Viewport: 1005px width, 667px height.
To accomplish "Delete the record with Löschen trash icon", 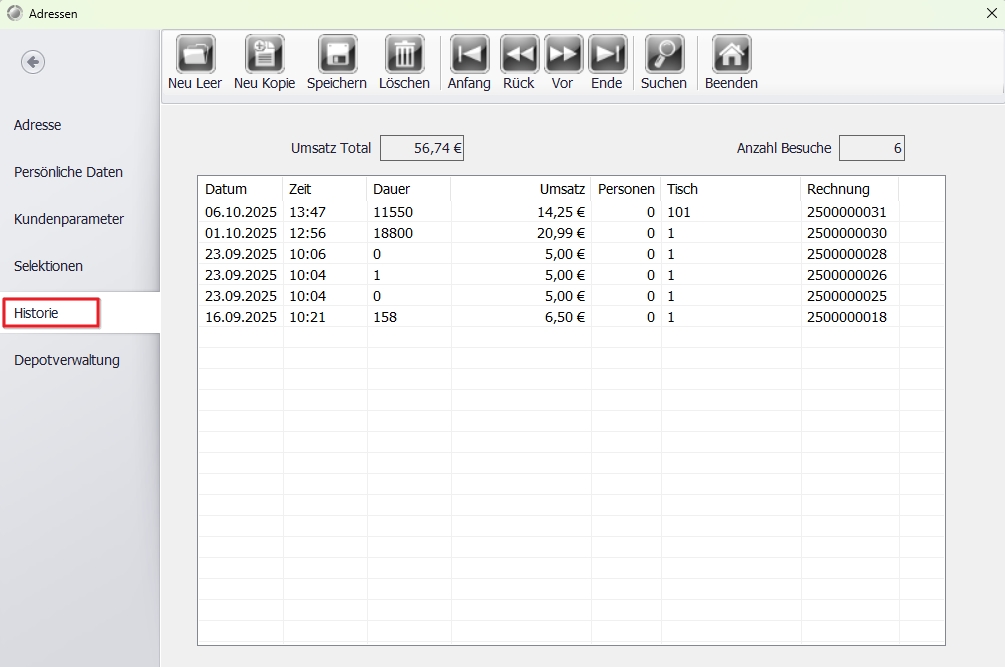I will pyautogui.click(x=404, y=54).
